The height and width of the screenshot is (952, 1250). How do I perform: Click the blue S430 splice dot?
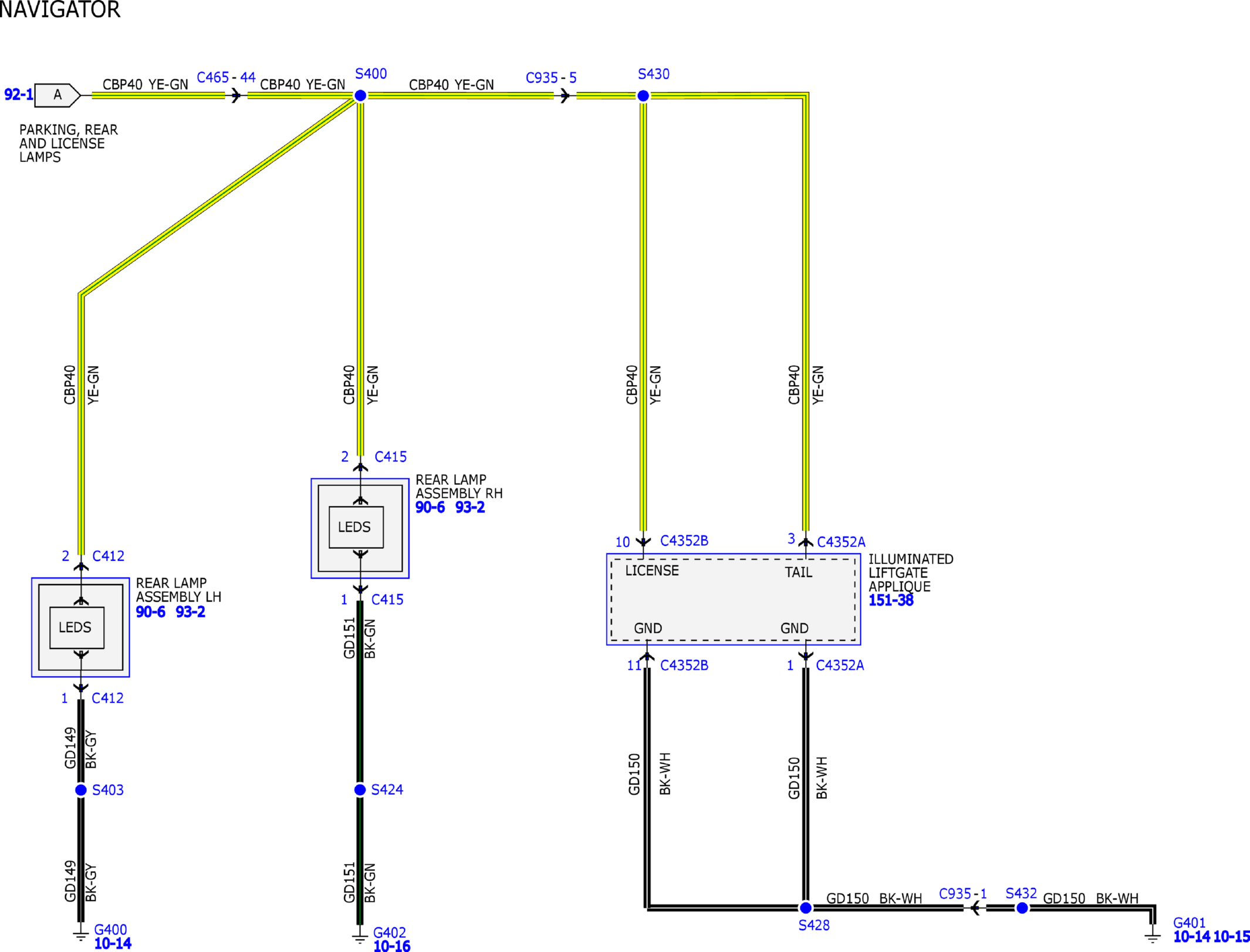(643, 96)
